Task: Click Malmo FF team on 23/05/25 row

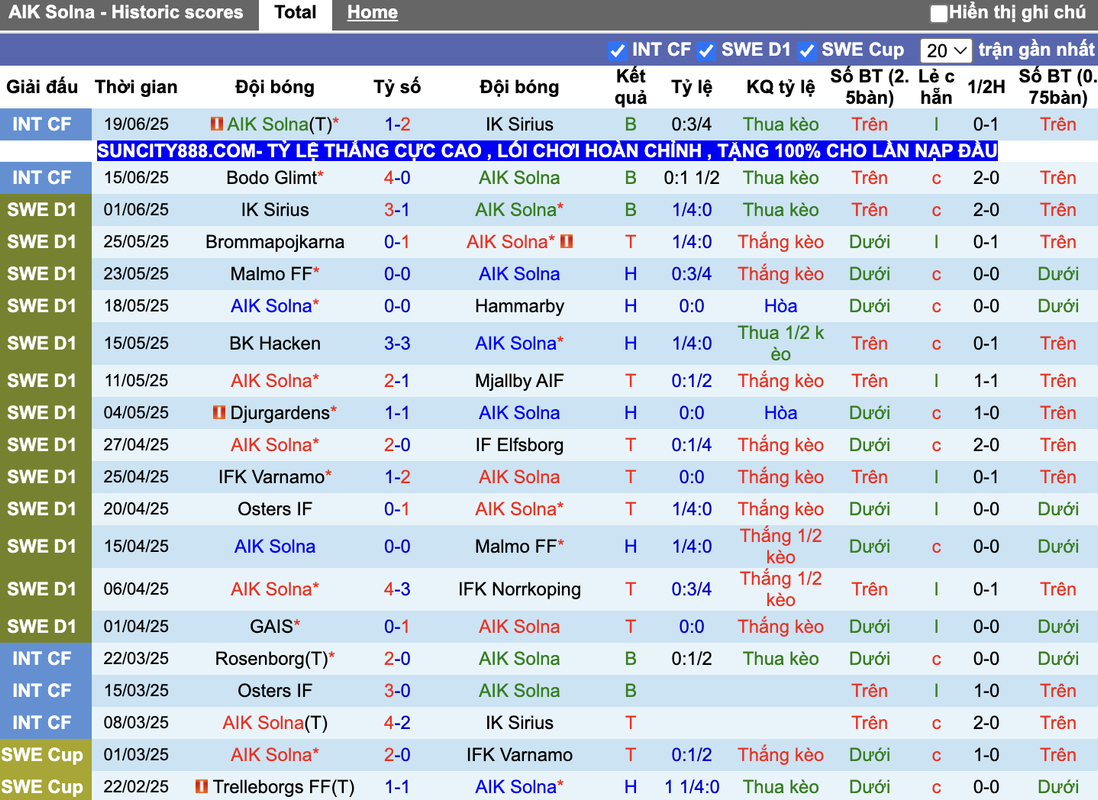Action: pos(271,274)
